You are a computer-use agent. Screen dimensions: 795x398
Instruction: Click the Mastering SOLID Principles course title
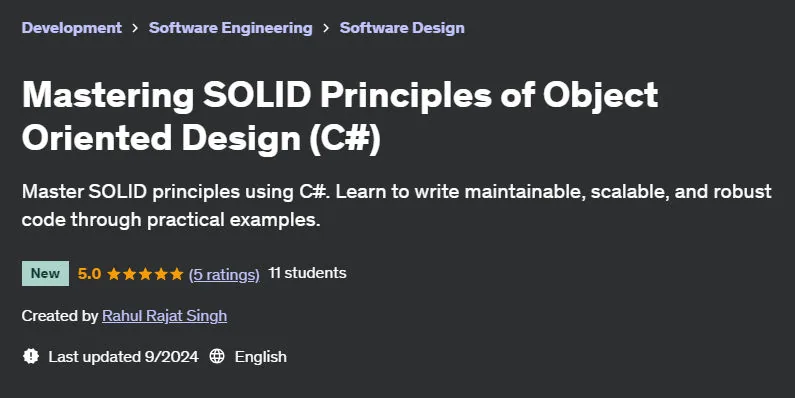point(340,116)
